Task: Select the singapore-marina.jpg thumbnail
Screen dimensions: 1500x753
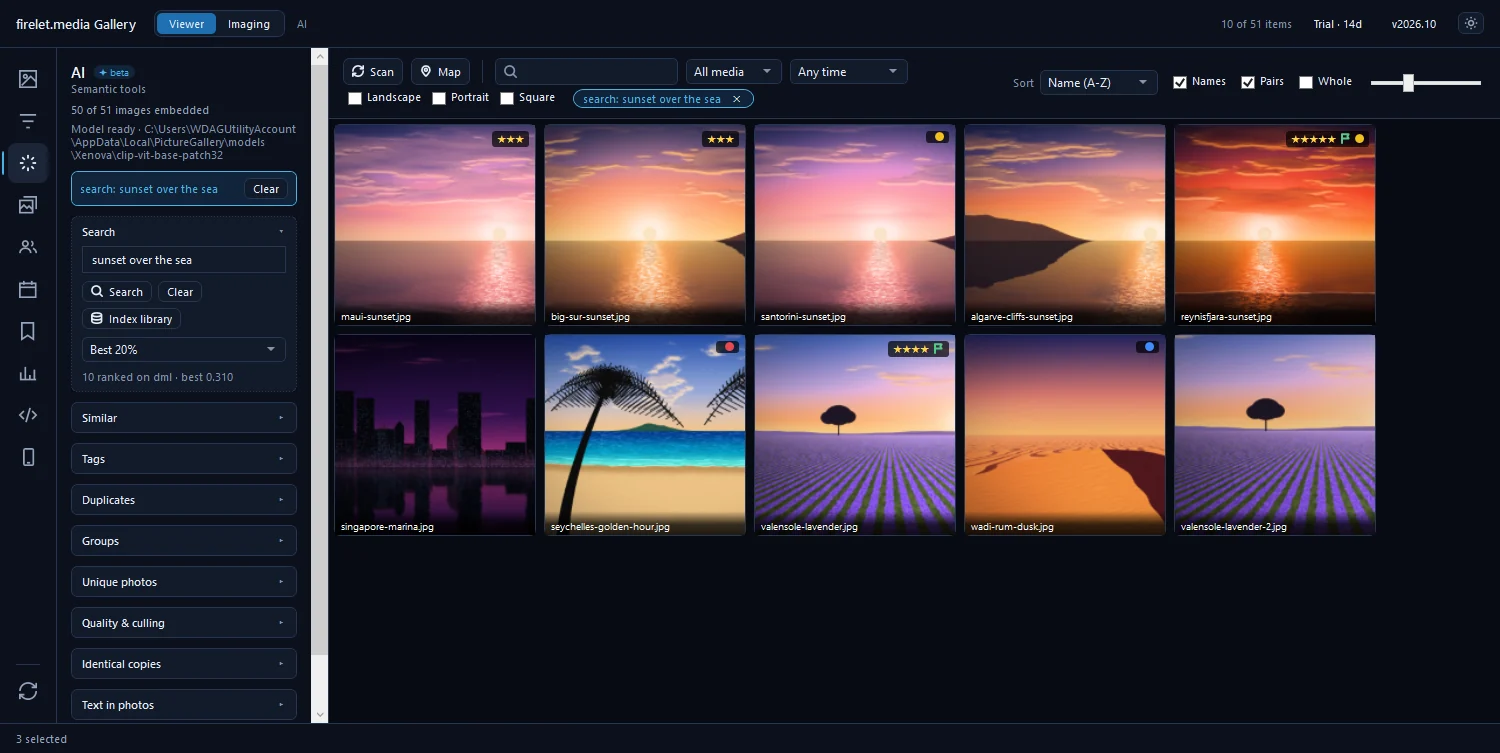Action: pyautogui.click(x=435, y=435)
